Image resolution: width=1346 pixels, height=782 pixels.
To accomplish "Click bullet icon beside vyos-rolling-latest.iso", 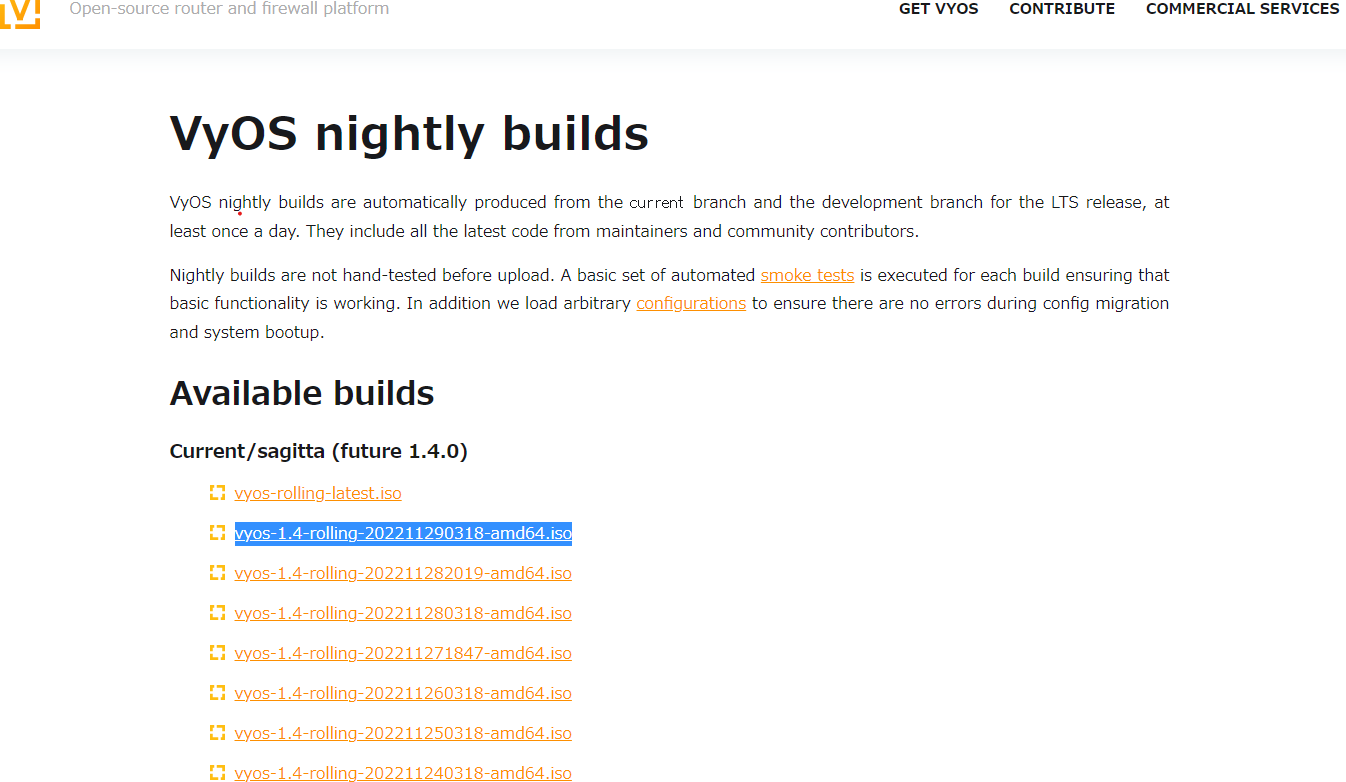I will pos(217,493).
